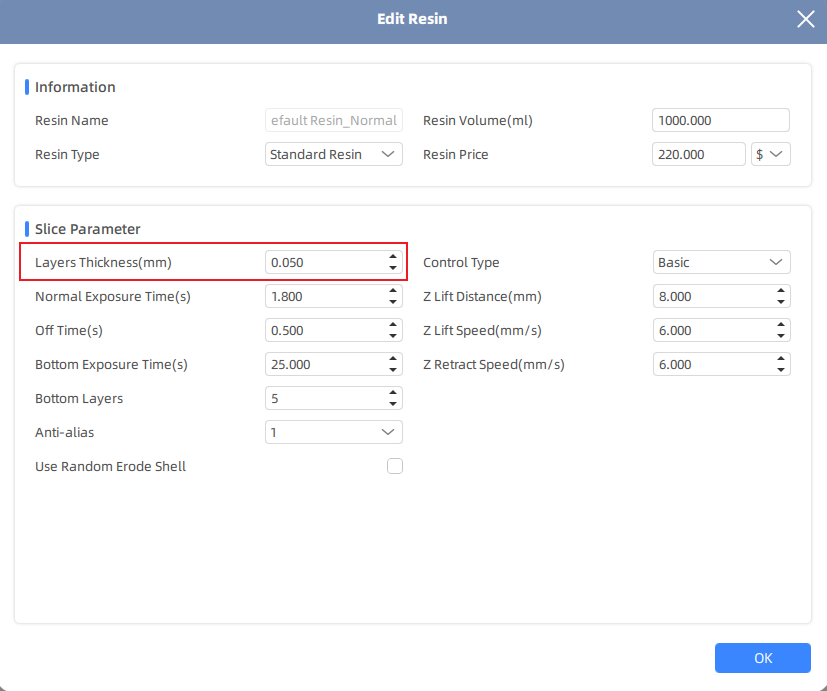The image size is (827, 691).
Task: Decrease Off Time with down arrow
Action: 393,336
